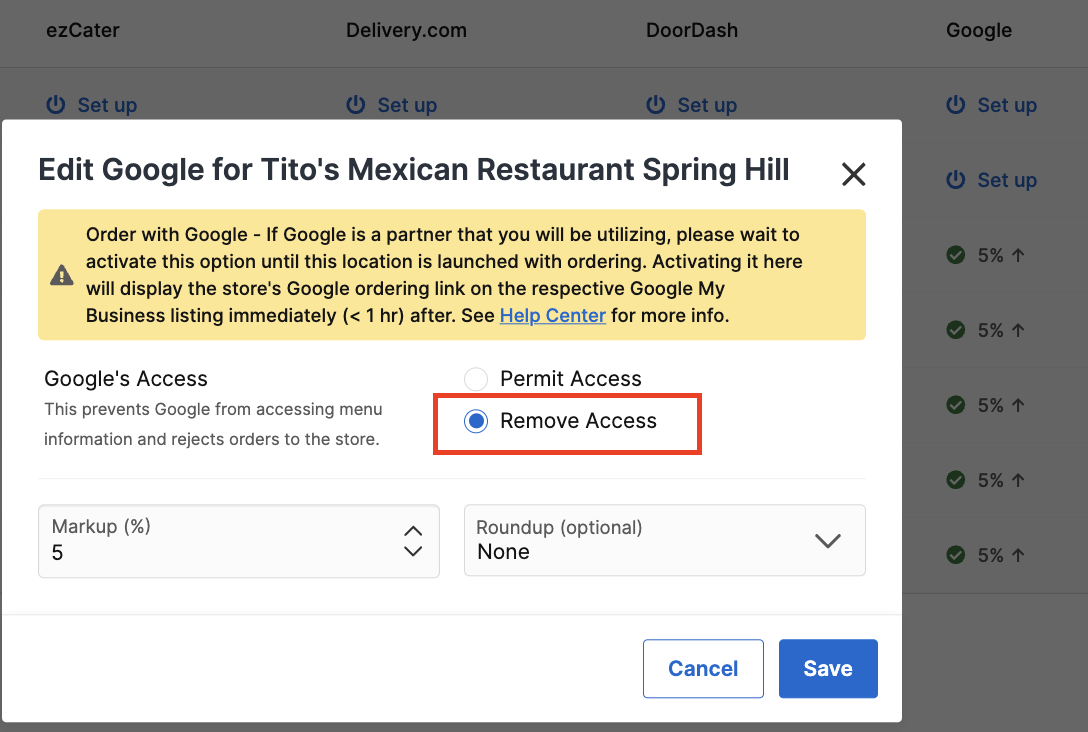1088x732 pixels.
Task: Open the Roundup (optional) dropdown
Action: 827,540
